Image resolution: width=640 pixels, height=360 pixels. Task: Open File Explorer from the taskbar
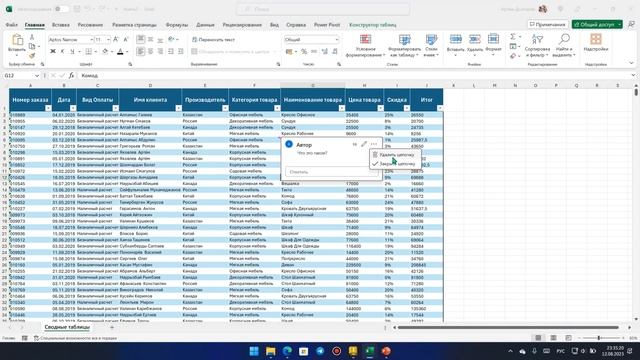[x=271, y=351]
